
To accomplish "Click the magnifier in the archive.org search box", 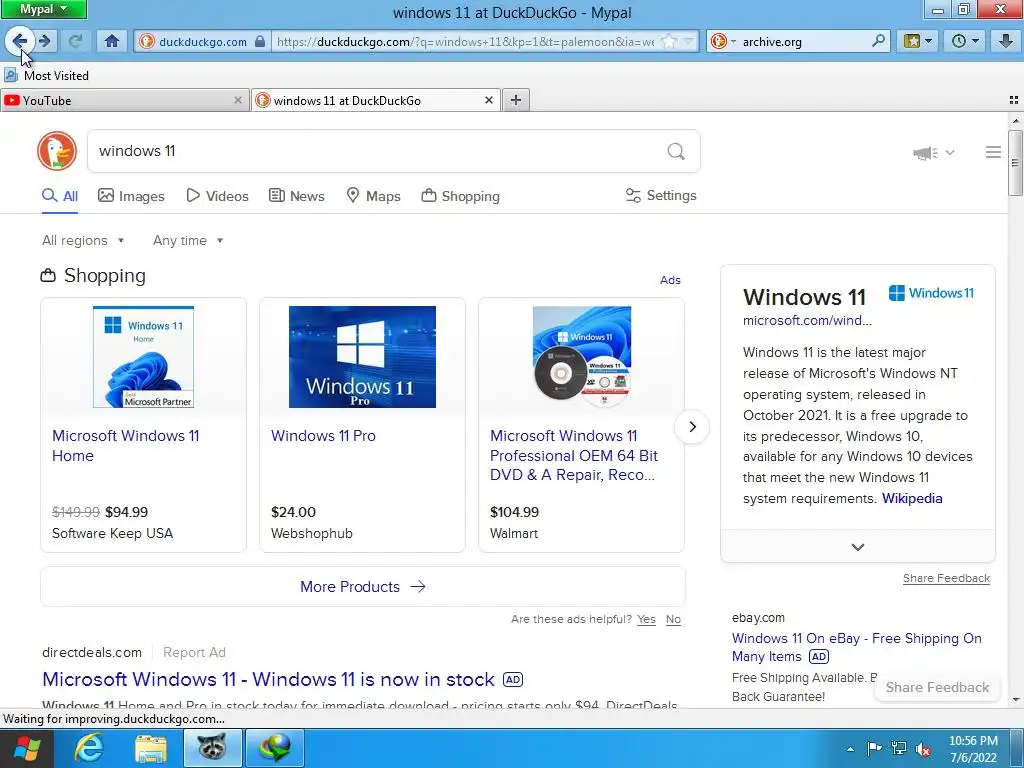I will coord(878,41).
